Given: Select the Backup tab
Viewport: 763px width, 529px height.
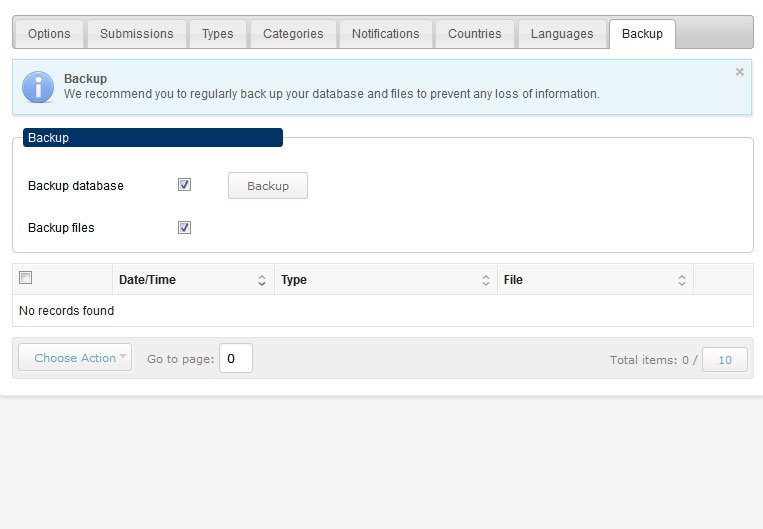Looking at the screenshot, I should 642,34.
